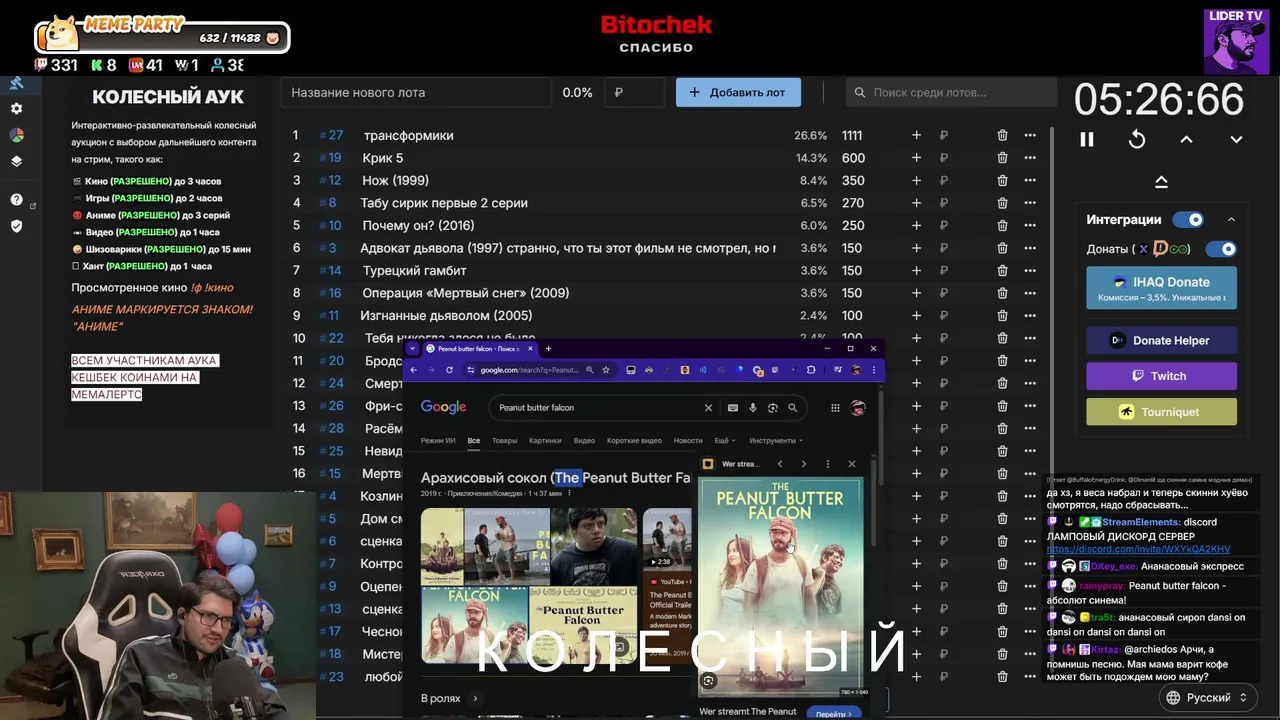Show next image in preview panel
The image size is (1280, 720).
pos(803,464)
